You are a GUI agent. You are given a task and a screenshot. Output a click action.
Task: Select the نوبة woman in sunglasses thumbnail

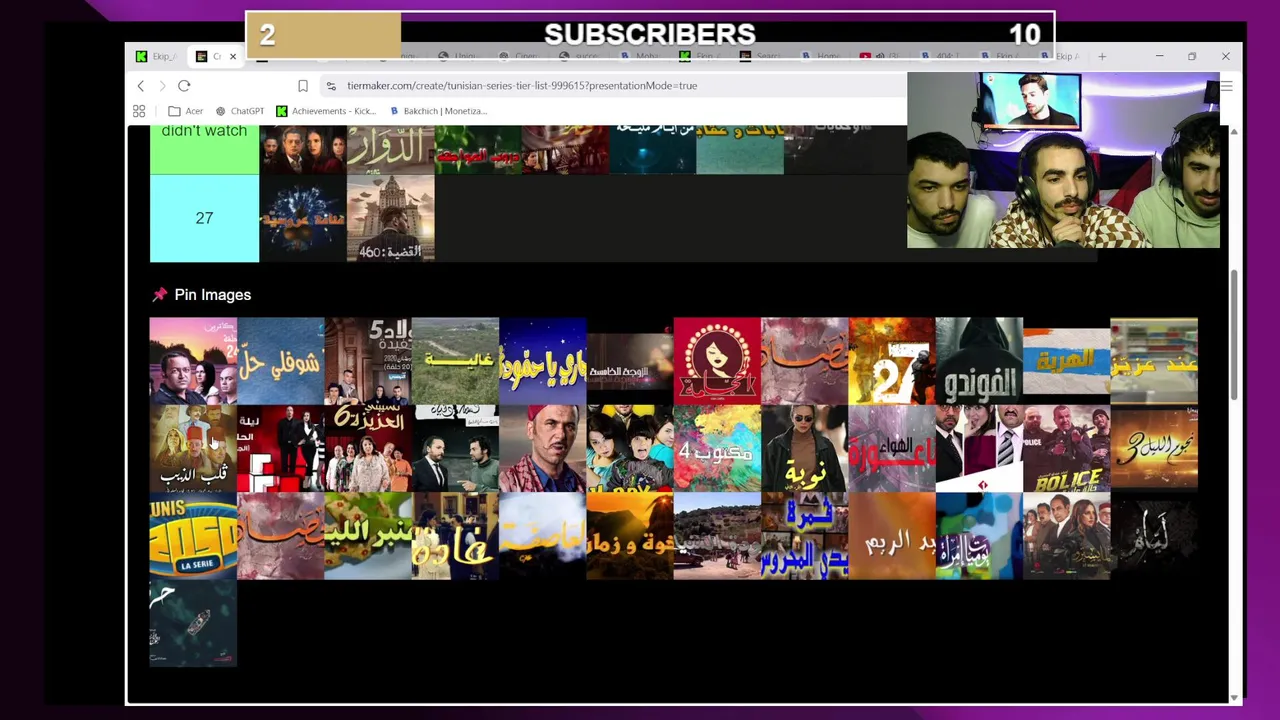(x=805, y=449)
